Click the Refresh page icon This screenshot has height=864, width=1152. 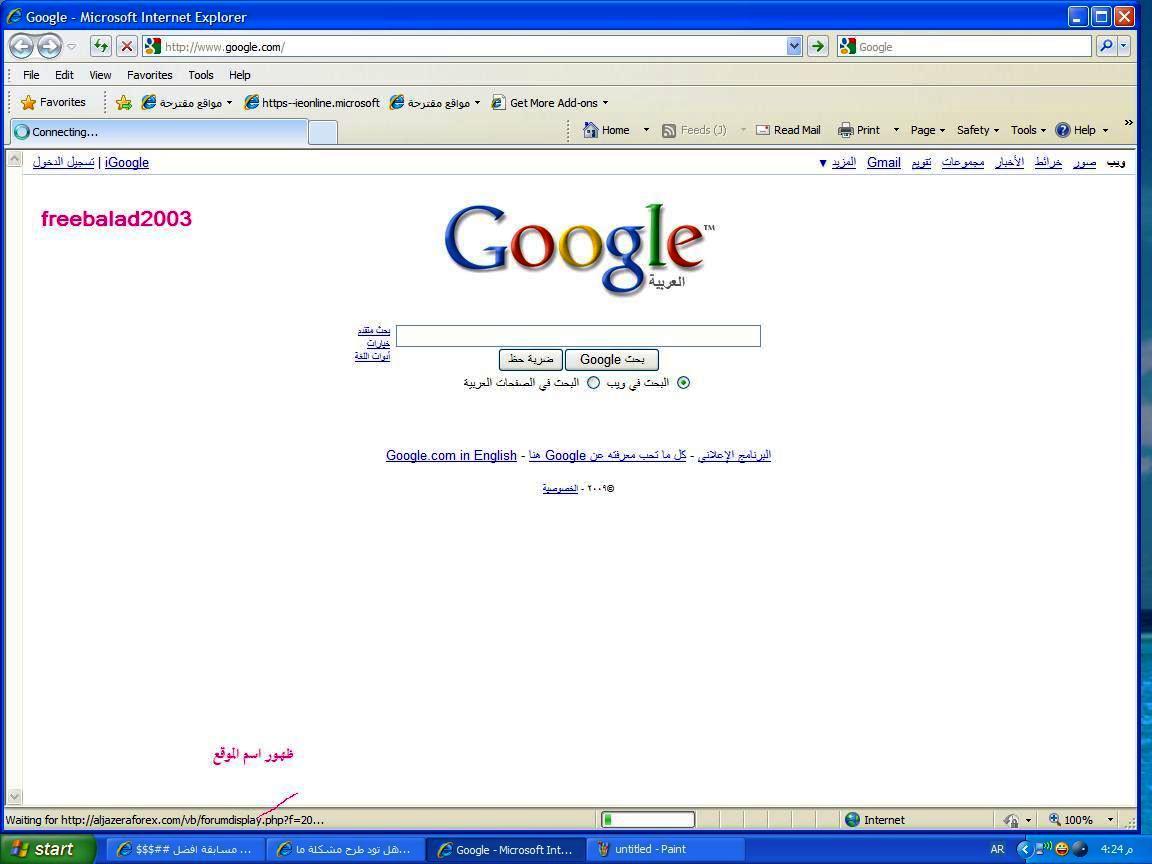(100, 46)
